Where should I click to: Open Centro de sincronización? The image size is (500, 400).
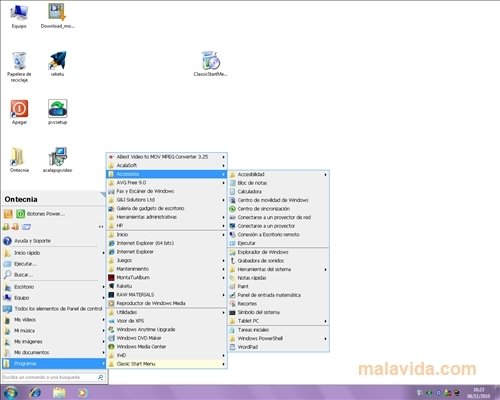[279, 209]
